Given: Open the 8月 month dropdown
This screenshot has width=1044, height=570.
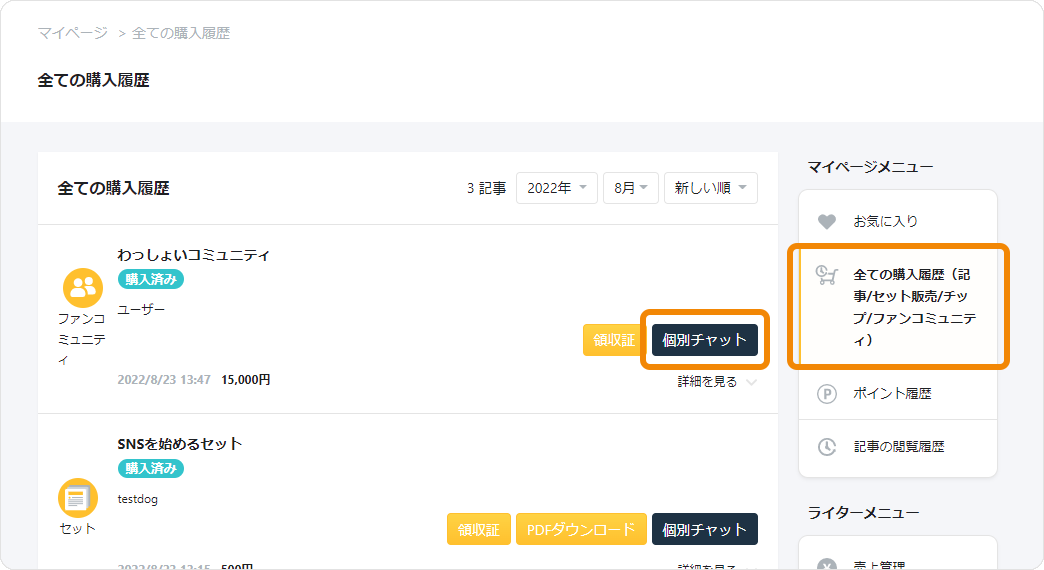Looking at the screenshot, I should point(631,188).
